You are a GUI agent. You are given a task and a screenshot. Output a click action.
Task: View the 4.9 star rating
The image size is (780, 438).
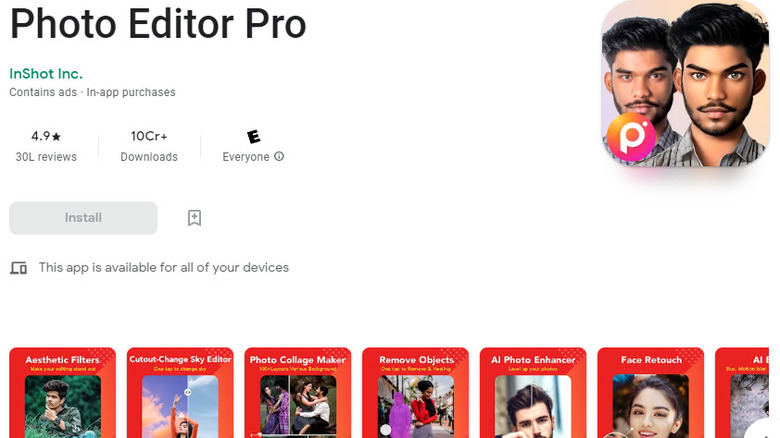(x=46, y=136)
